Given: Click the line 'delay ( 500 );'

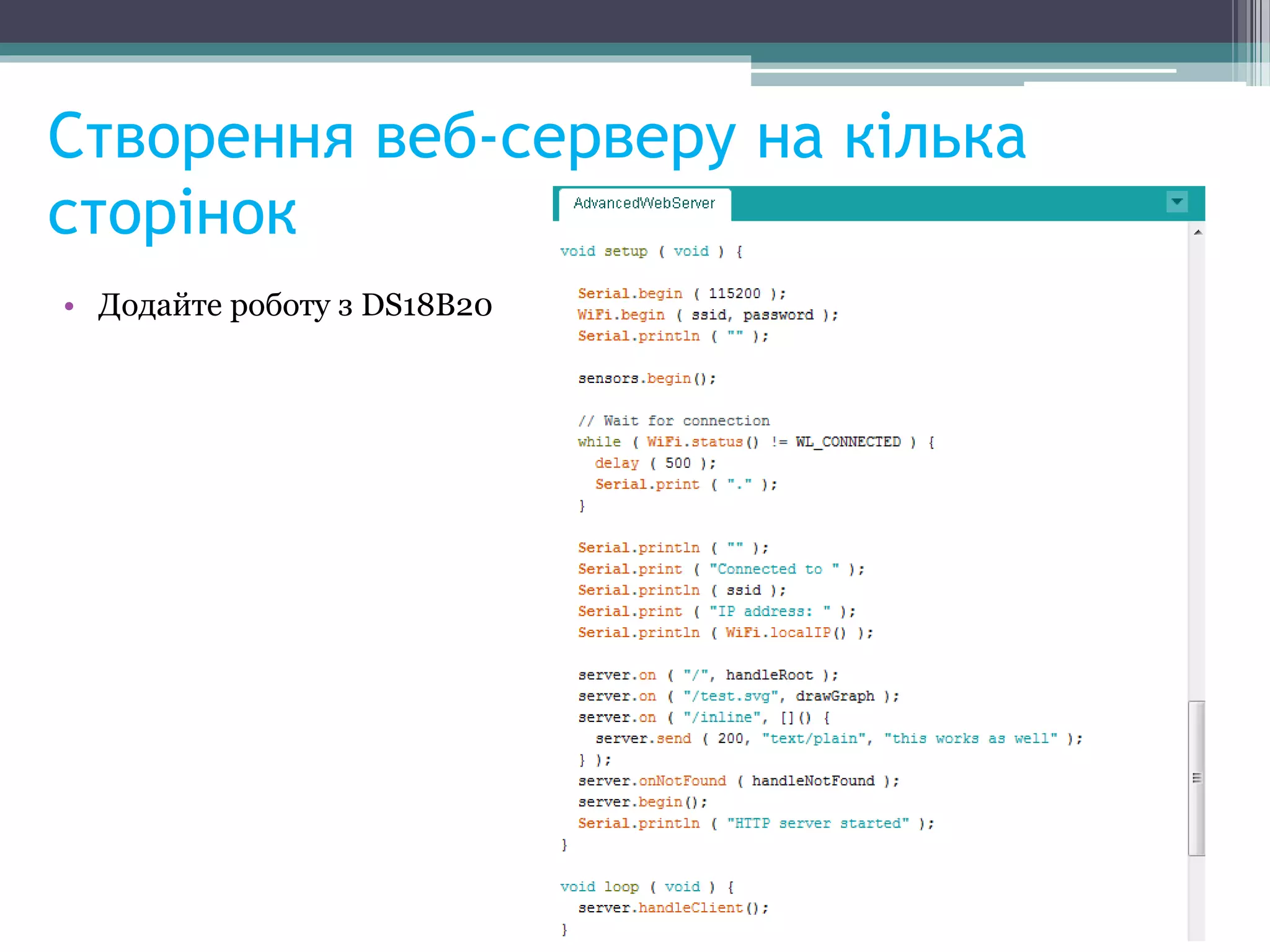Looking at the screenshot, I should tap(655, 463).
